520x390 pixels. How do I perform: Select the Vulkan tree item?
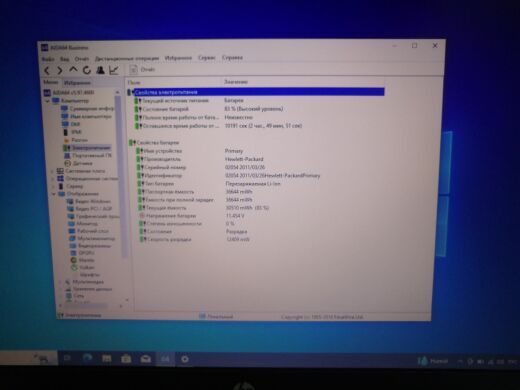(x=83, y=267)
